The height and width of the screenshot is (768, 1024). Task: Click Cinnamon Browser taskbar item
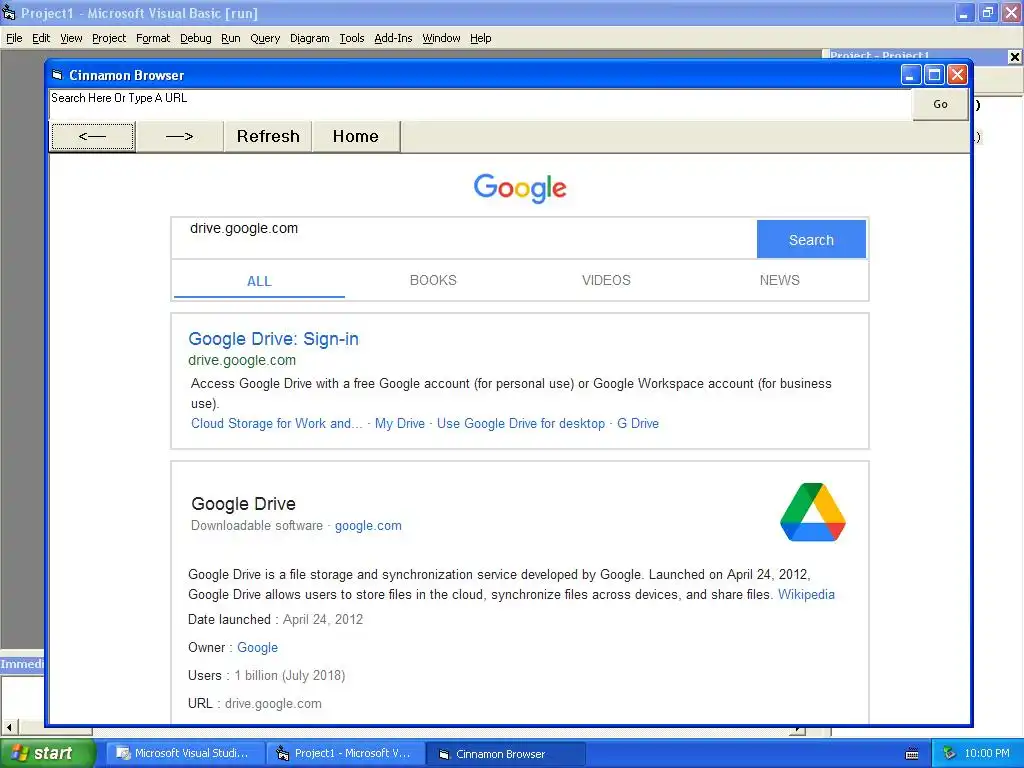click(506, 754)
